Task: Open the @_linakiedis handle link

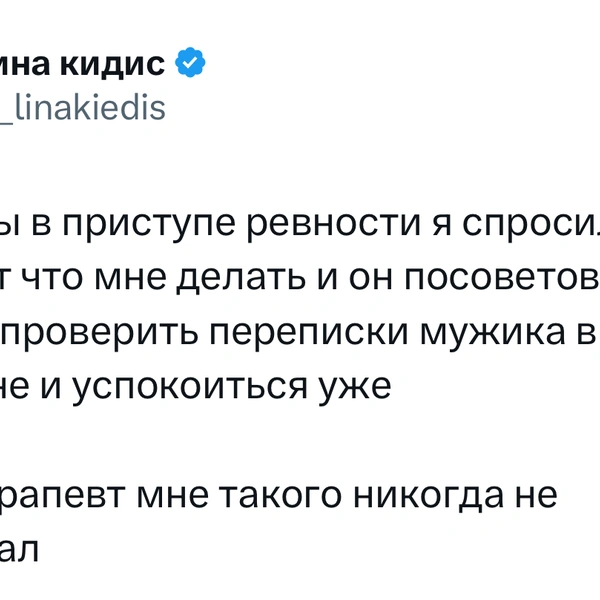Action: point(83,108)
